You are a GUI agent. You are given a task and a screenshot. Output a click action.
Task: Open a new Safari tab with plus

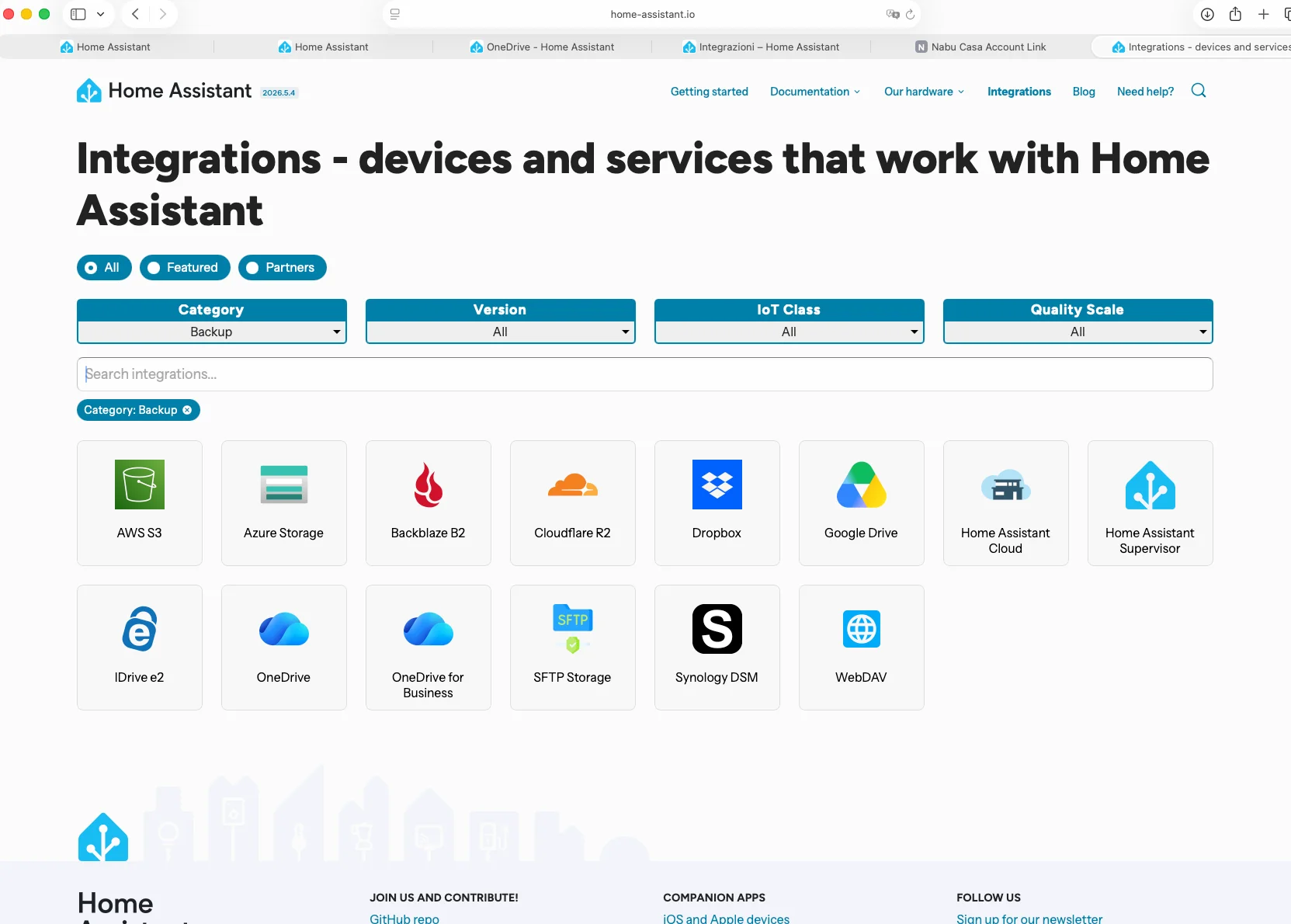(1264, 14)
